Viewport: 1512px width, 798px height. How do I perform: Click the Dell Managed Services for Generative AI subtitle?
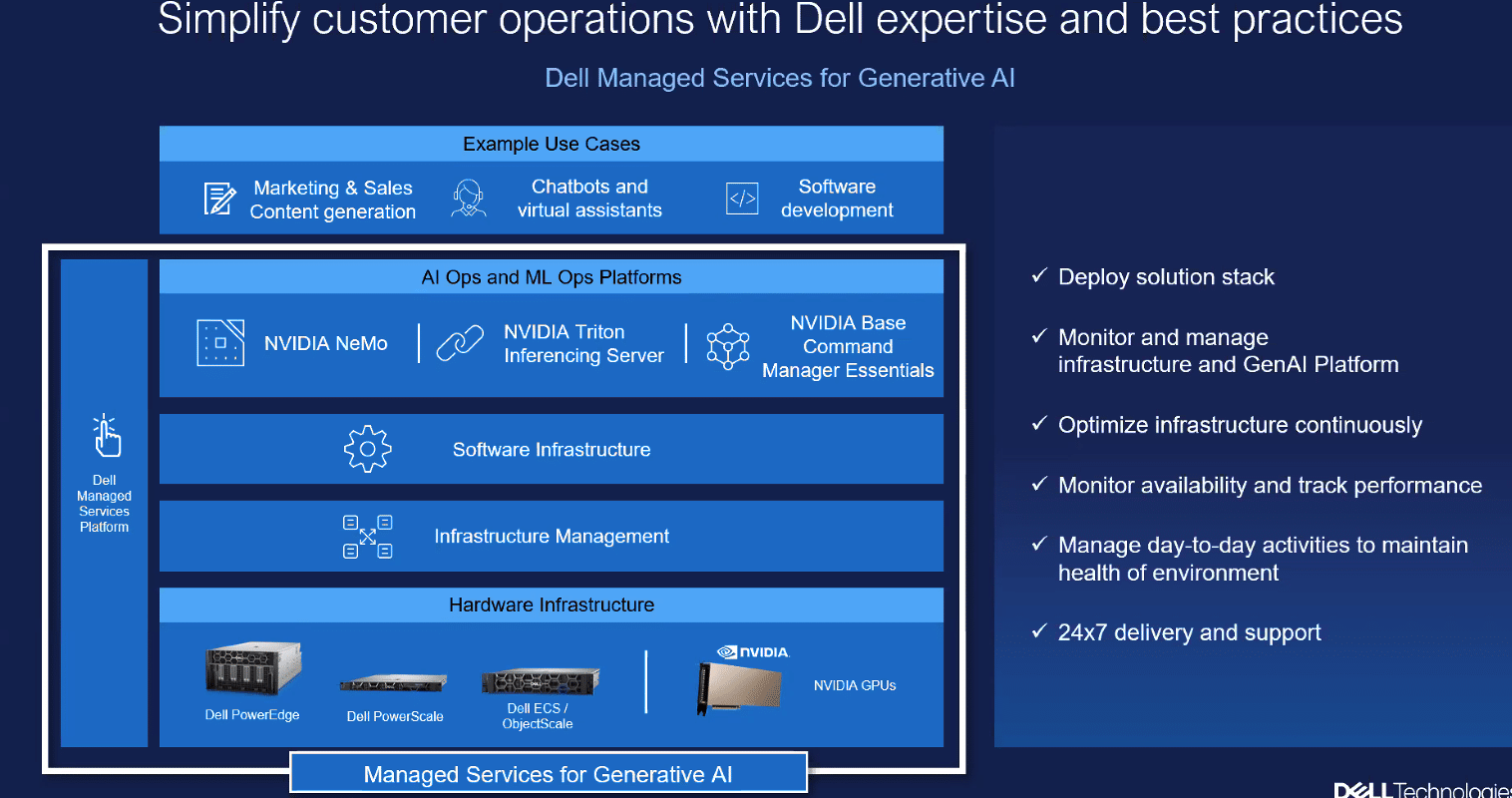(x=780, y=78)
